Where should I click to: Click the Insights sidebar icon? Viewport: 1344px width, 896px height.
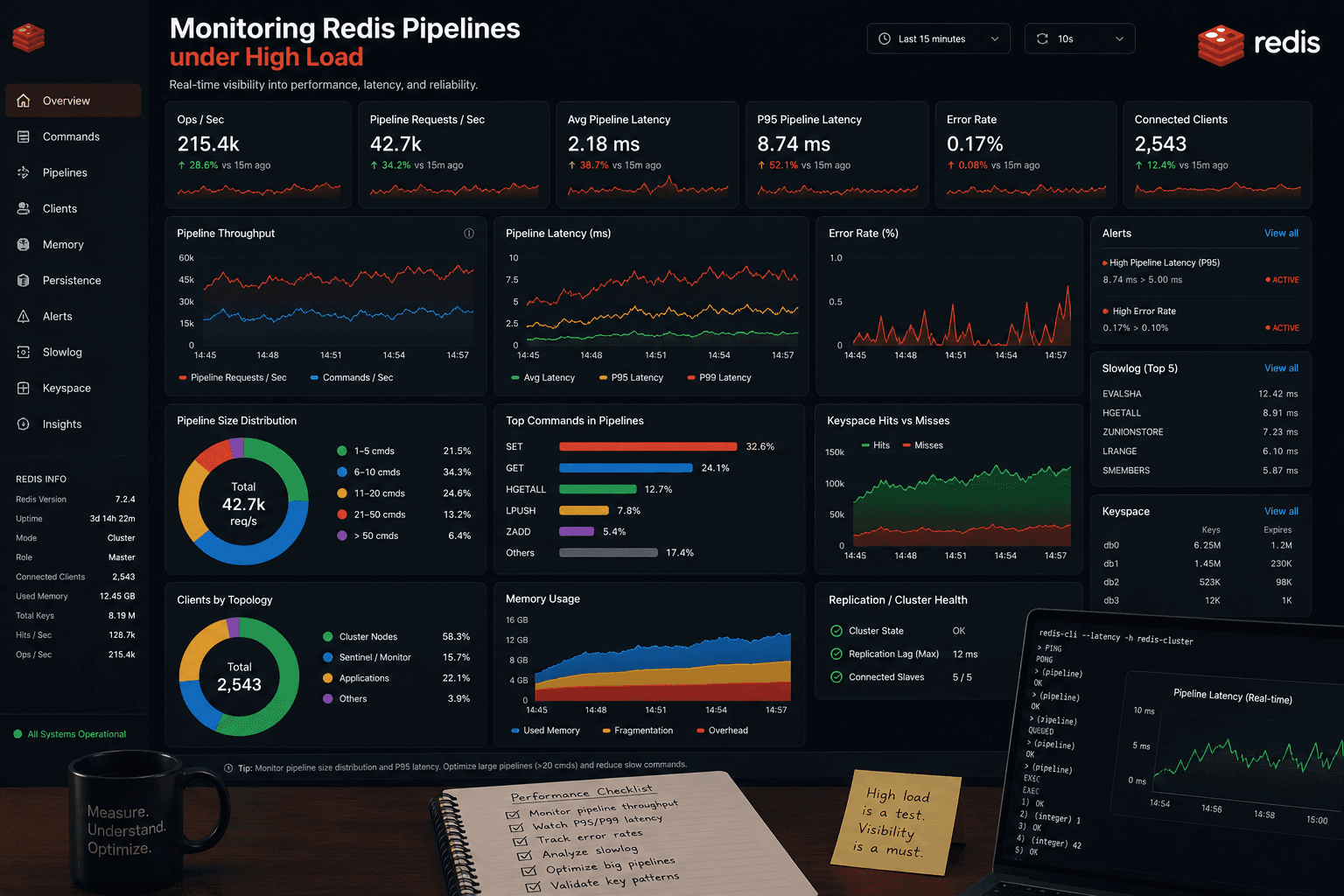pyautogui.click(x=24, y=423)
